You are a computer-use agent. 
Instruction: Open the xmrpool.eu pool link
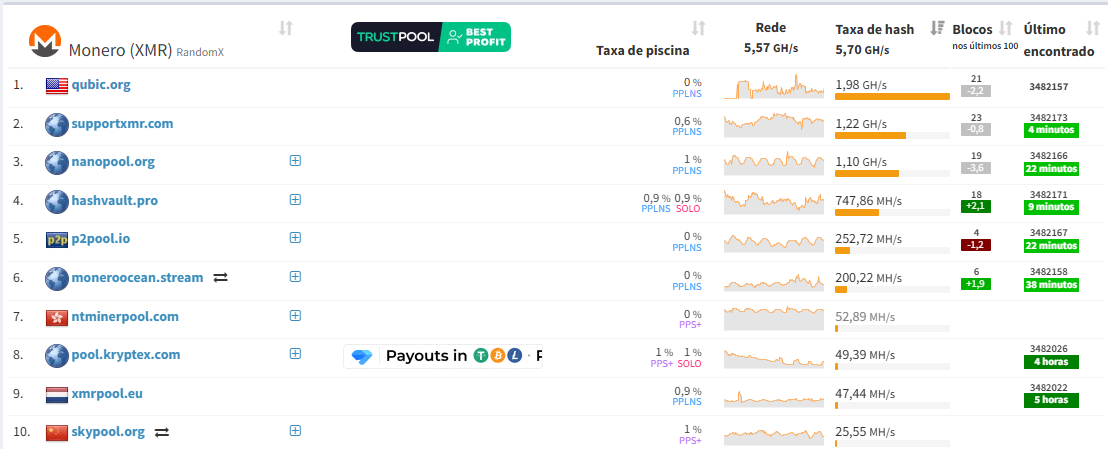107,394
